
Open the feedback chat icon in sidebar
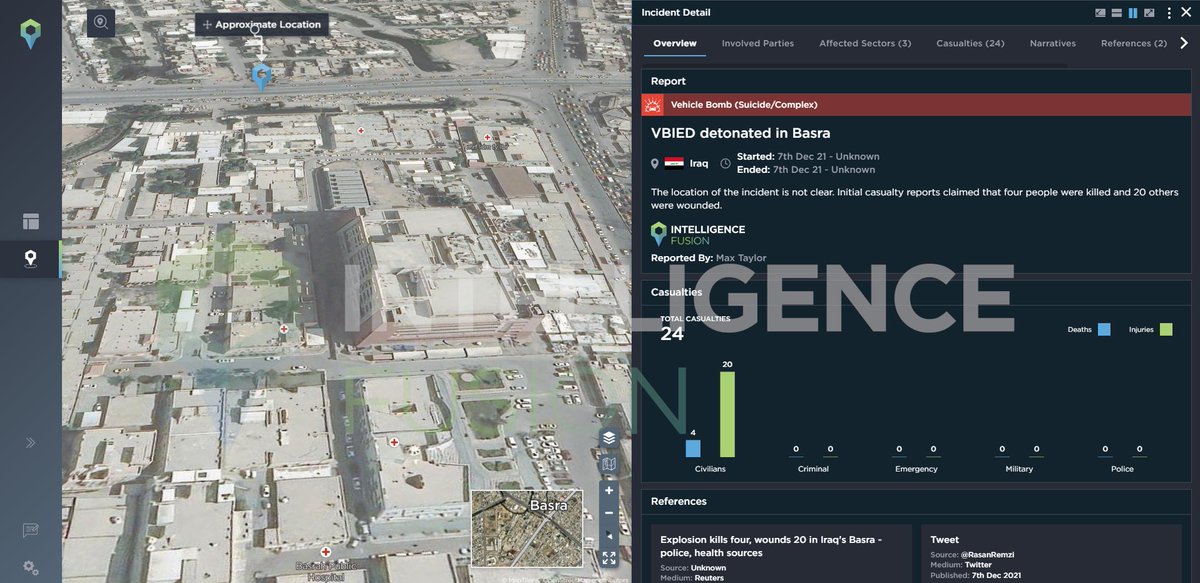[30, 531]
